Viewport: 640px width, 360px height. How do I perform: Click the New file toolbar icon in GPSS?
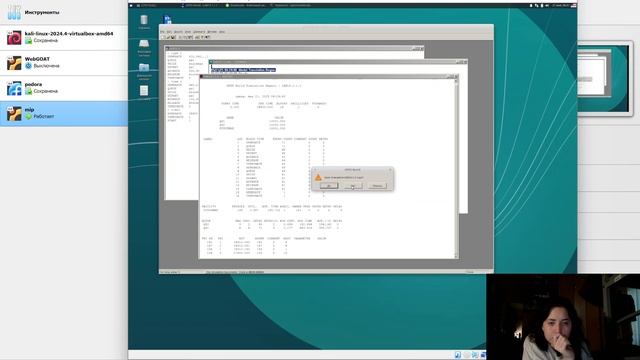[x=163, y=37]
